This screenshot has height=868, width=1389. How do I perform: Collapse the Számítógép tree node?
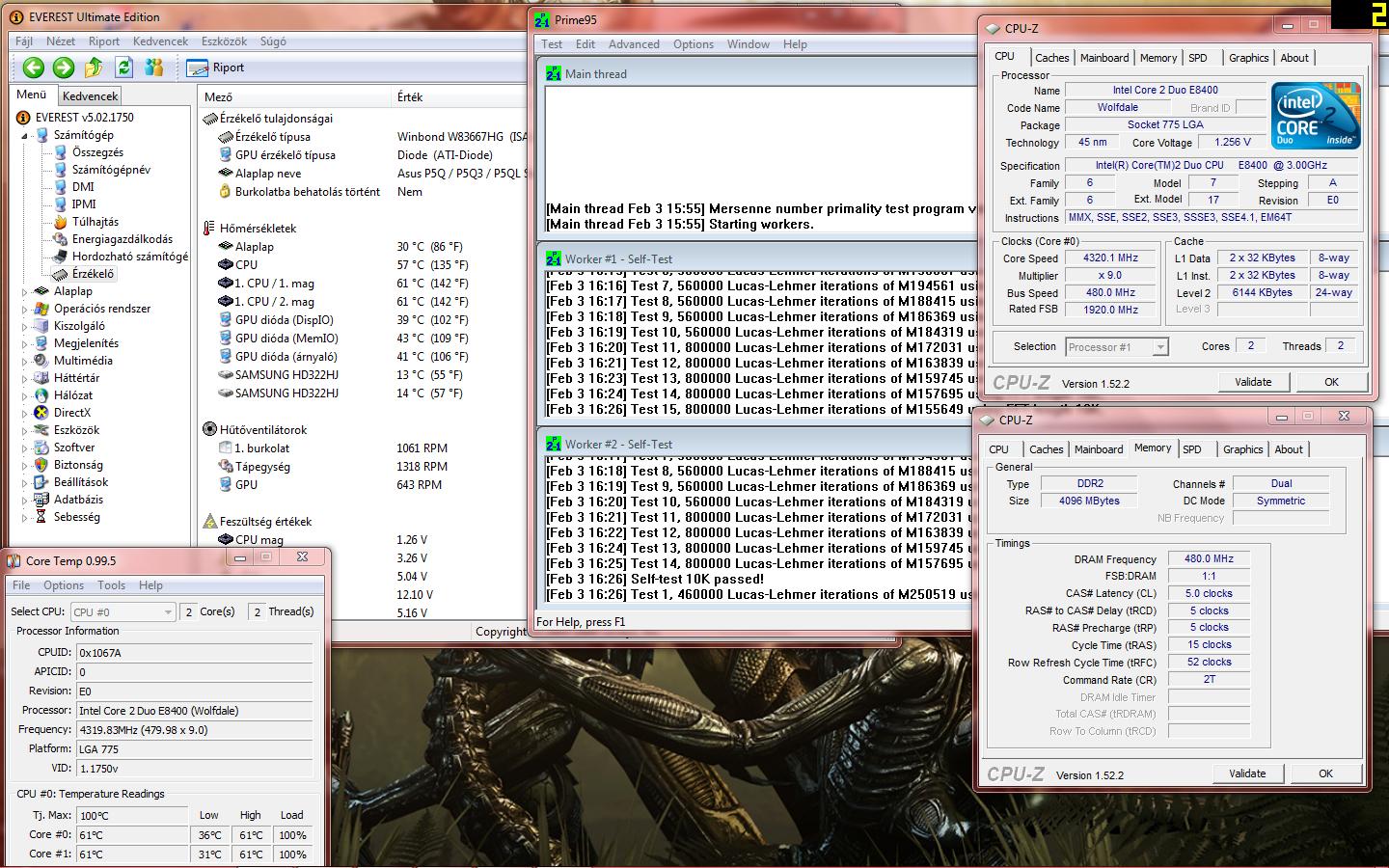(x=26, y=136)
